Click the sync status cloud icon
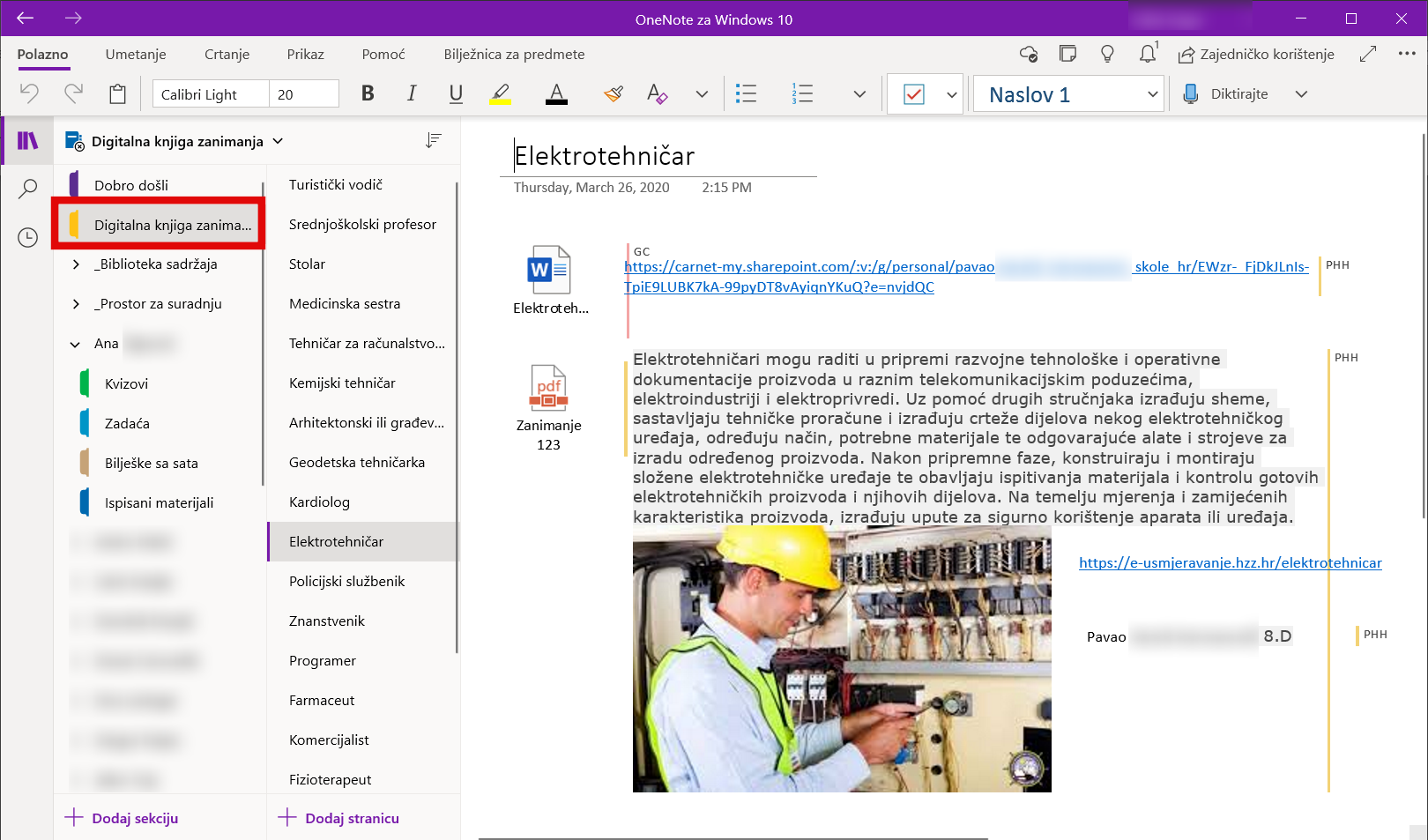Viewport: 1428px width, 840px height. pyautogui.click(x=1029, y=54)
